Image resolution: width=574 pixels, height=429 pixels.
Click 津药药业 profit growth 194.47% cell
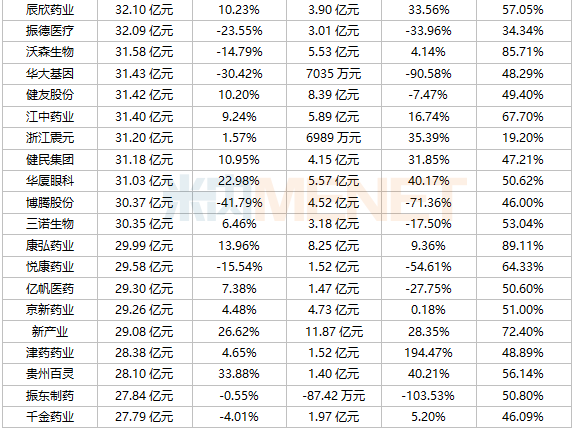428,353
